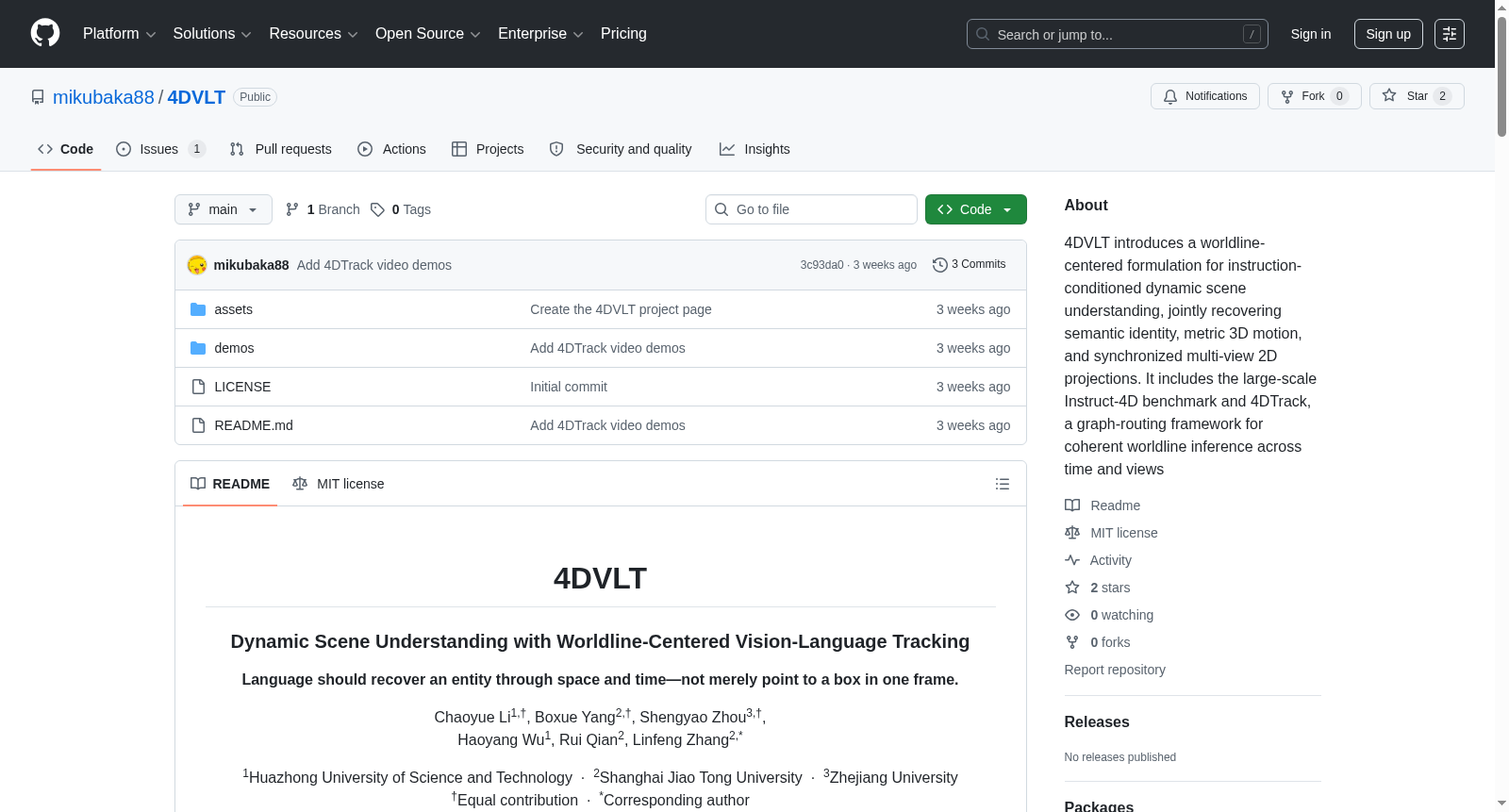
Task: Click the history clock icon beside Commits
Action: [939, 265]
